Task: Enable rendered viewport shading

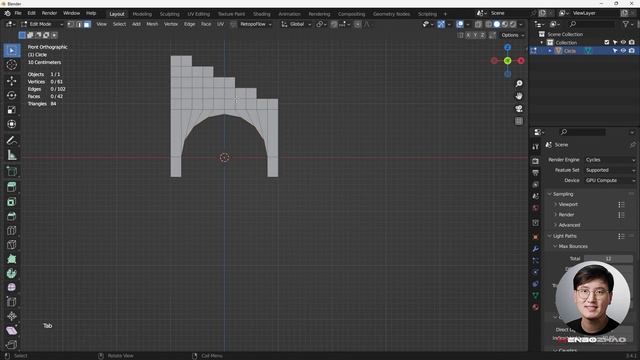Action: pyautogui.click(x=513, y=24)
